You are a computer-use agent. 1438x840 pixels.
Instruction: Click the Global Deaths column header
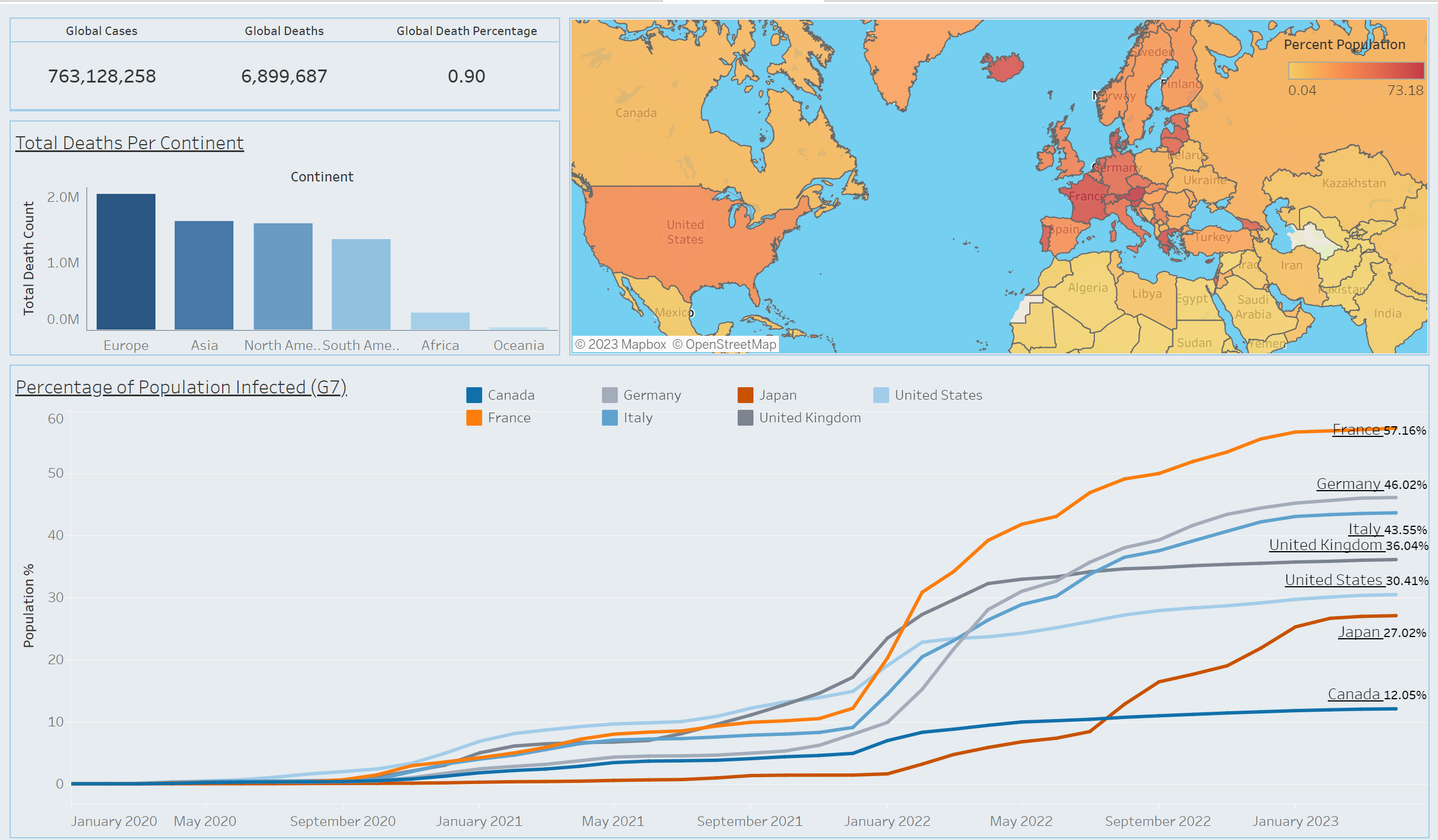[x=284, y=31]
